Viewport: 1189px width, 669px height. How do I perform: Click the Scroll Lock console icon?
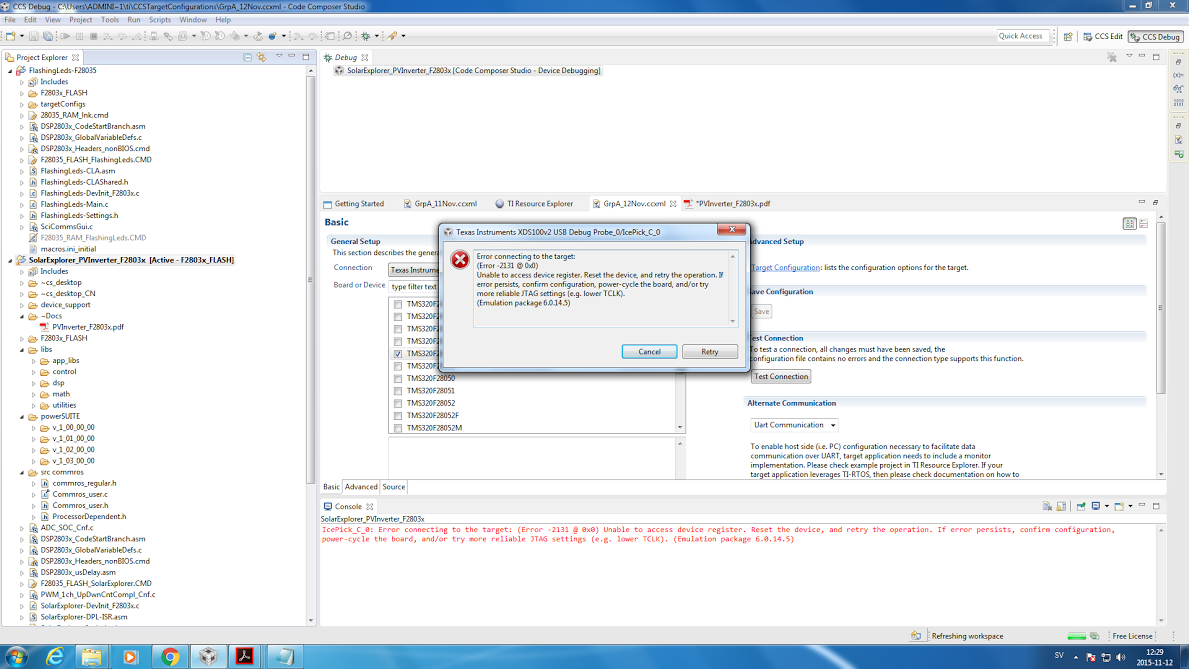pyautogui.click(x=1062, y=506)
